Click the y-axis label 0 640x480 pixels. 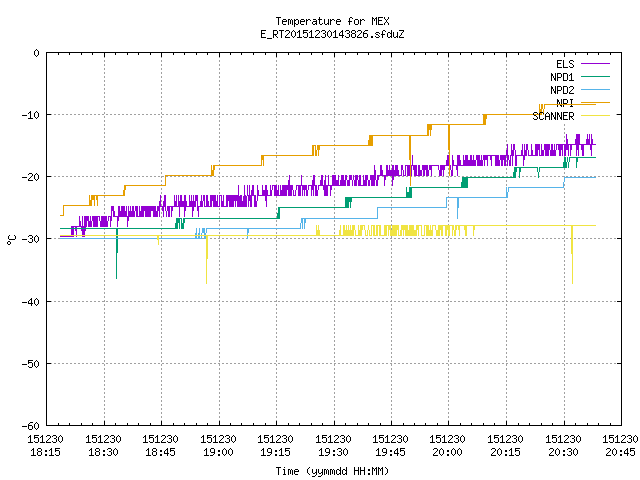point(37,53)
